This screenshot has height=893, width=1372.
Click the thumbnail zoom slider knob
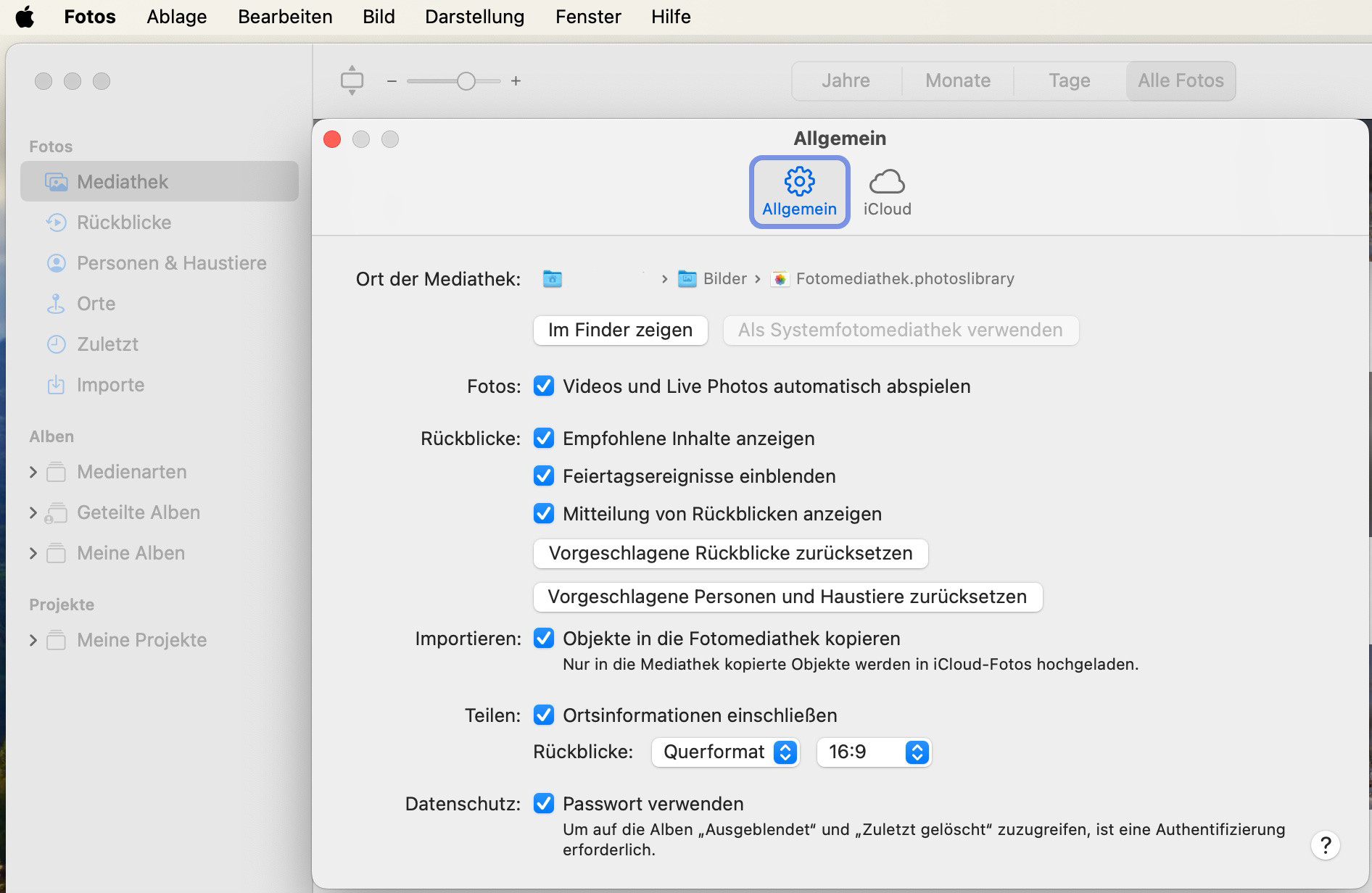click(x=466, y=81)
